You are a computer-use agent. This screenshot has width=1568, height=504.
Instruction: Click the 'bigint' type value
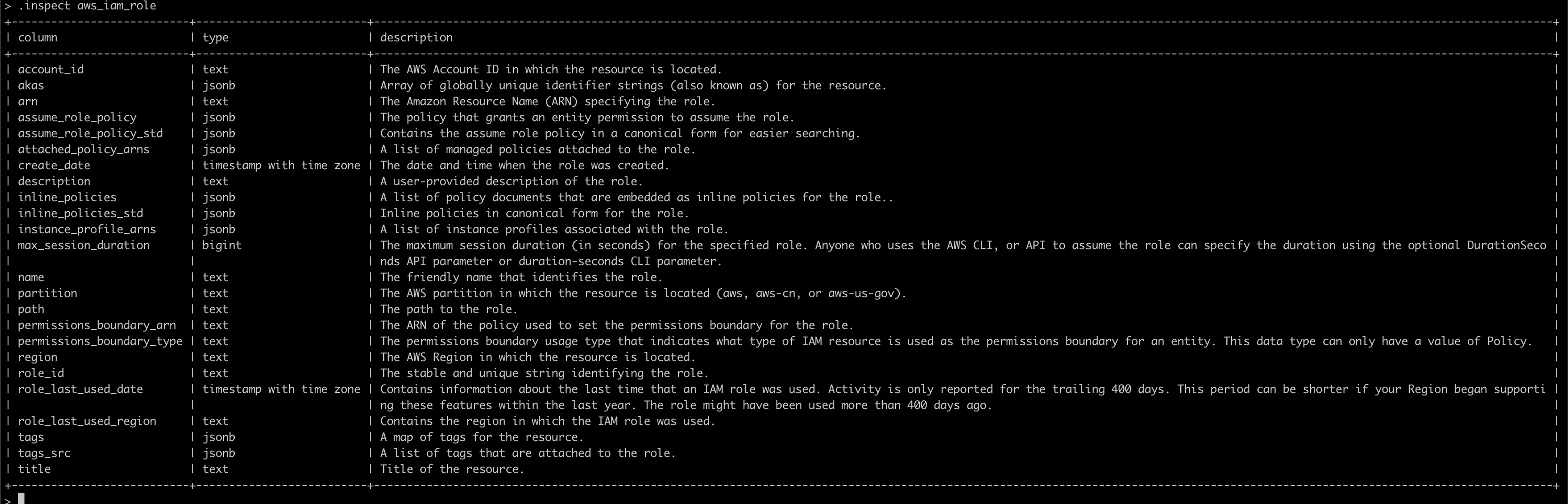(x=222, y=245)
